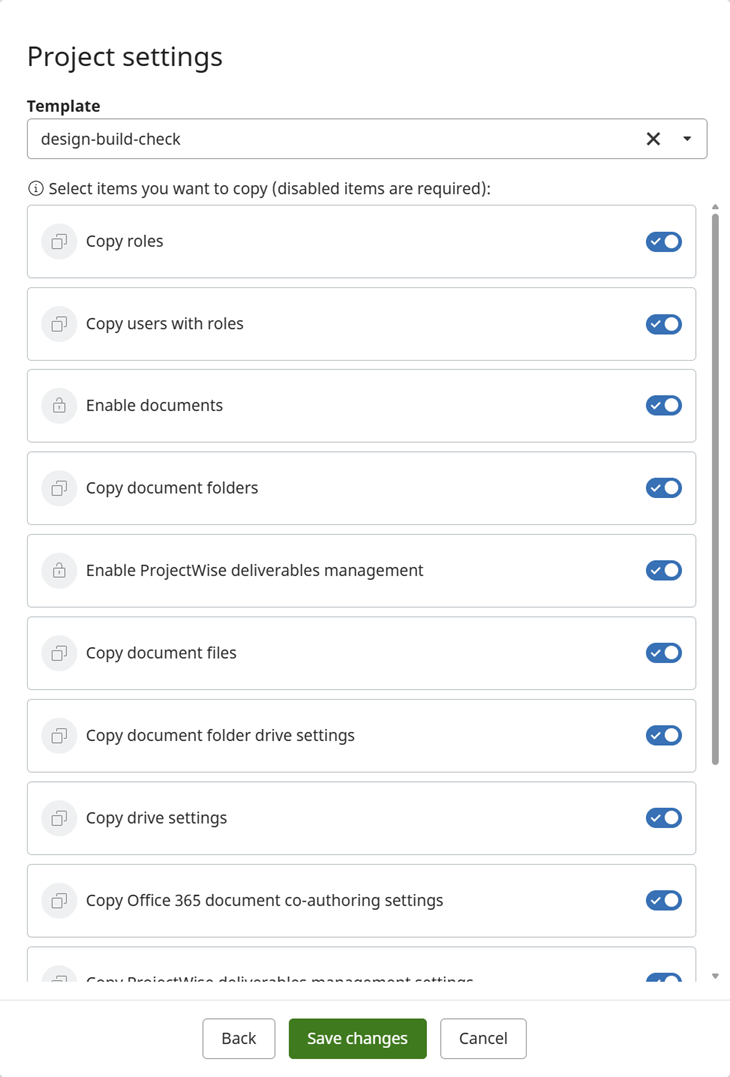730x1077 pixels.
Task: Toggle the Copy document folder drive settings switch
Action: 663,735
